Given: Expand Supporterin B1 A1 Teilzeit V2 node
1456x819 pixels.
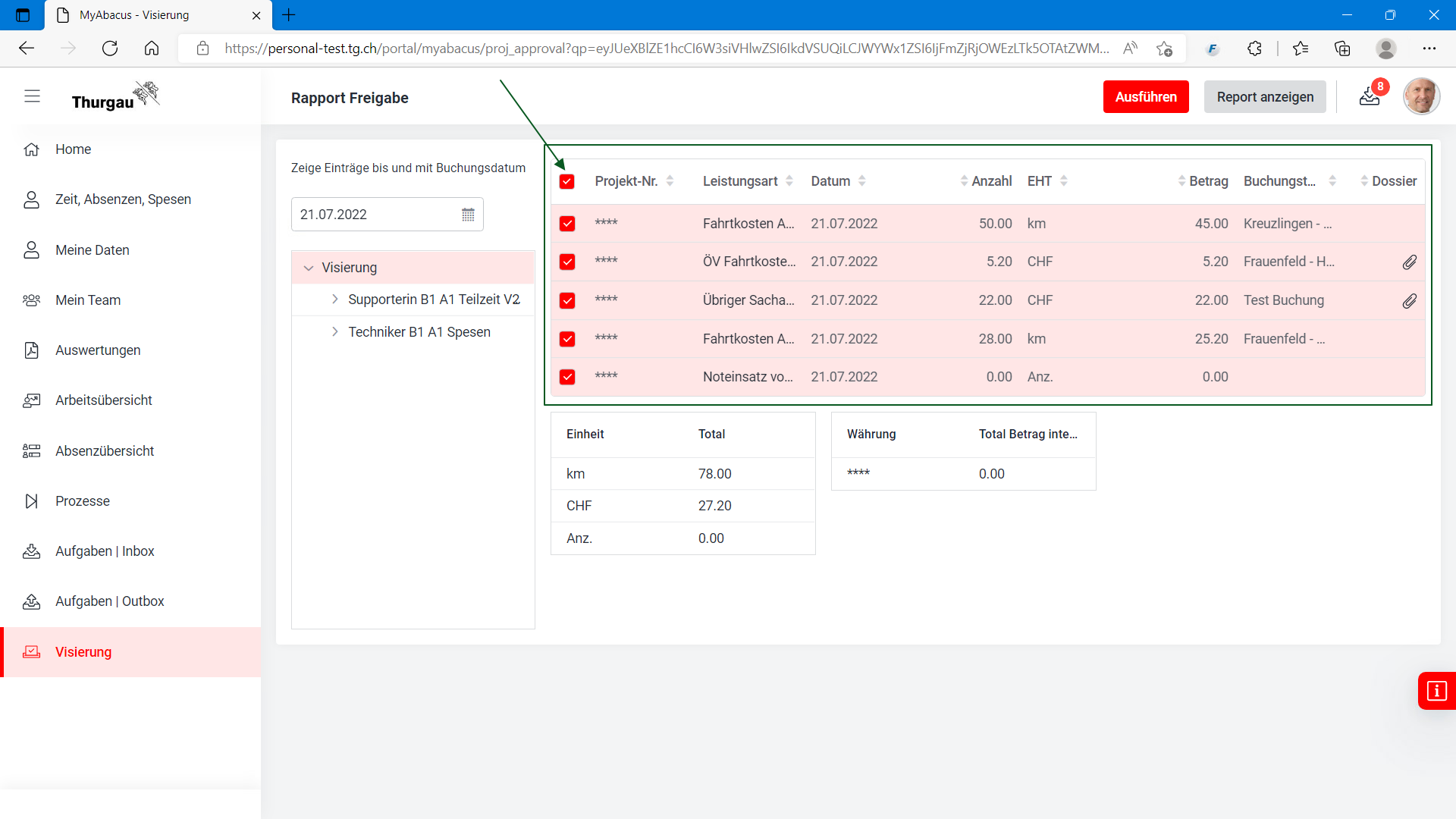Looking at the screenshot, I should coord(334,300).
